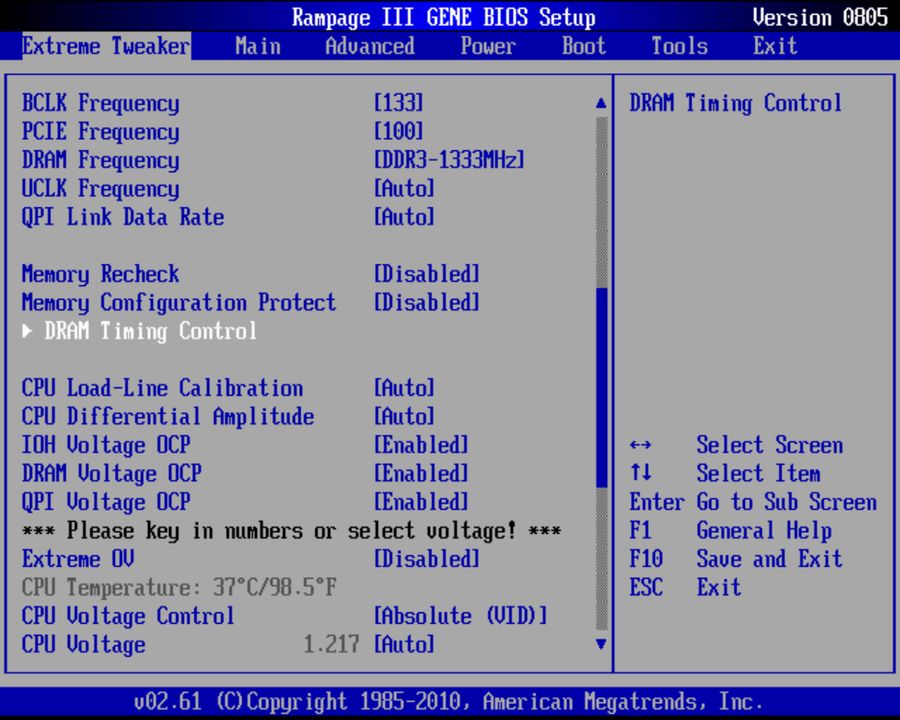Viewport: 900px width, 720px height.
Task: Open the CPU Voltage Auto option
Action: [x=404, y=645]
